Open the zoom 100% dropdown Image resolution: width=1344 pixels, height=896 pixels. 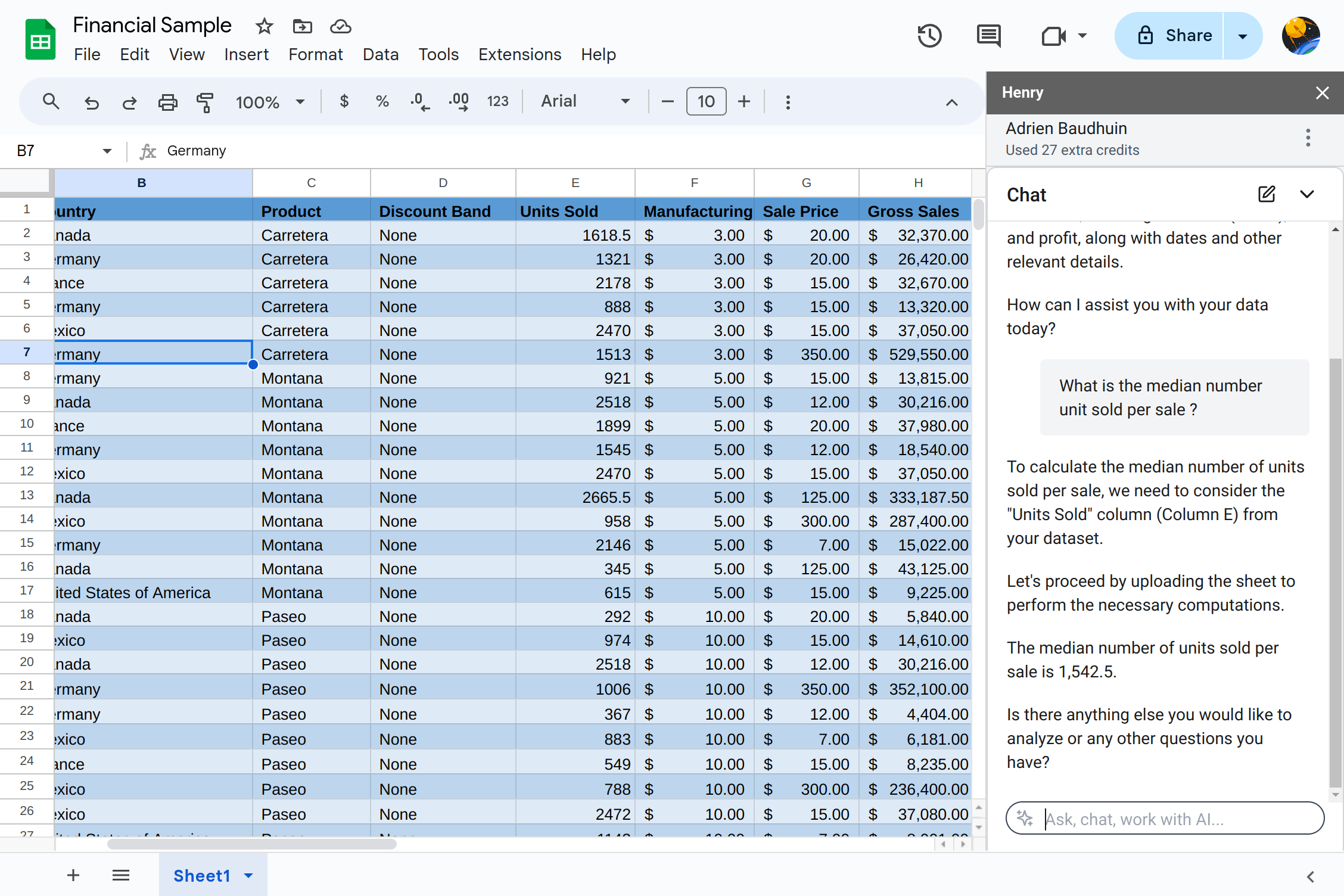pos(270,102)
